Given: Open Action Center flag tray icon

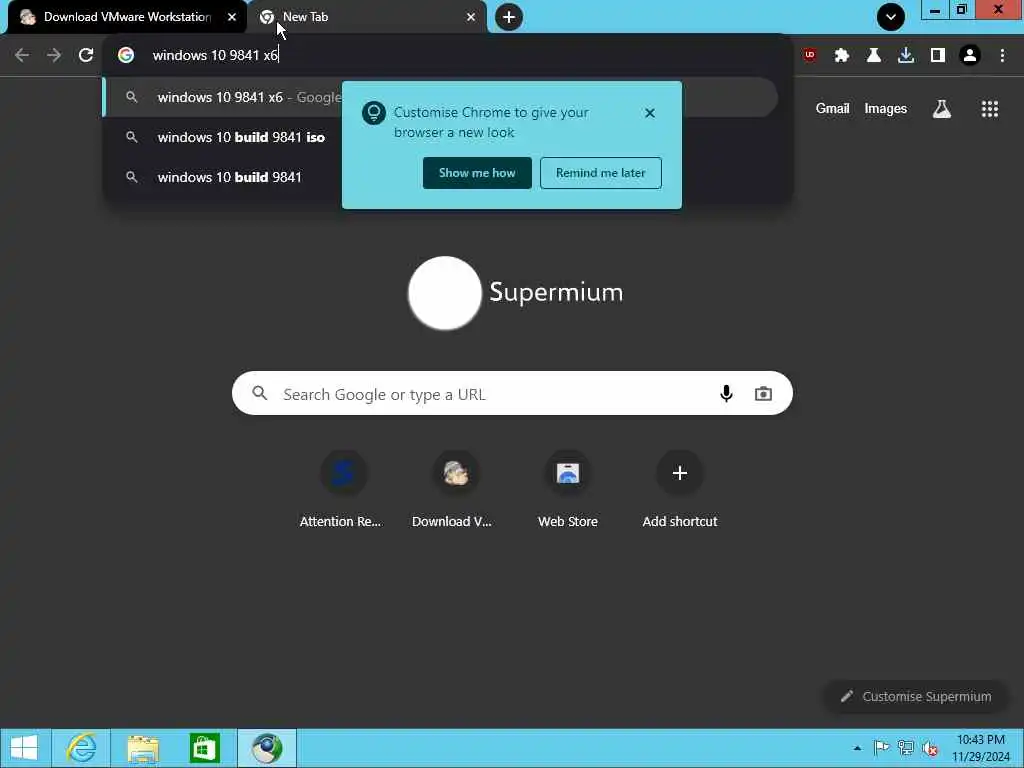Looking at the screenshot, I should tap(881, 748).
